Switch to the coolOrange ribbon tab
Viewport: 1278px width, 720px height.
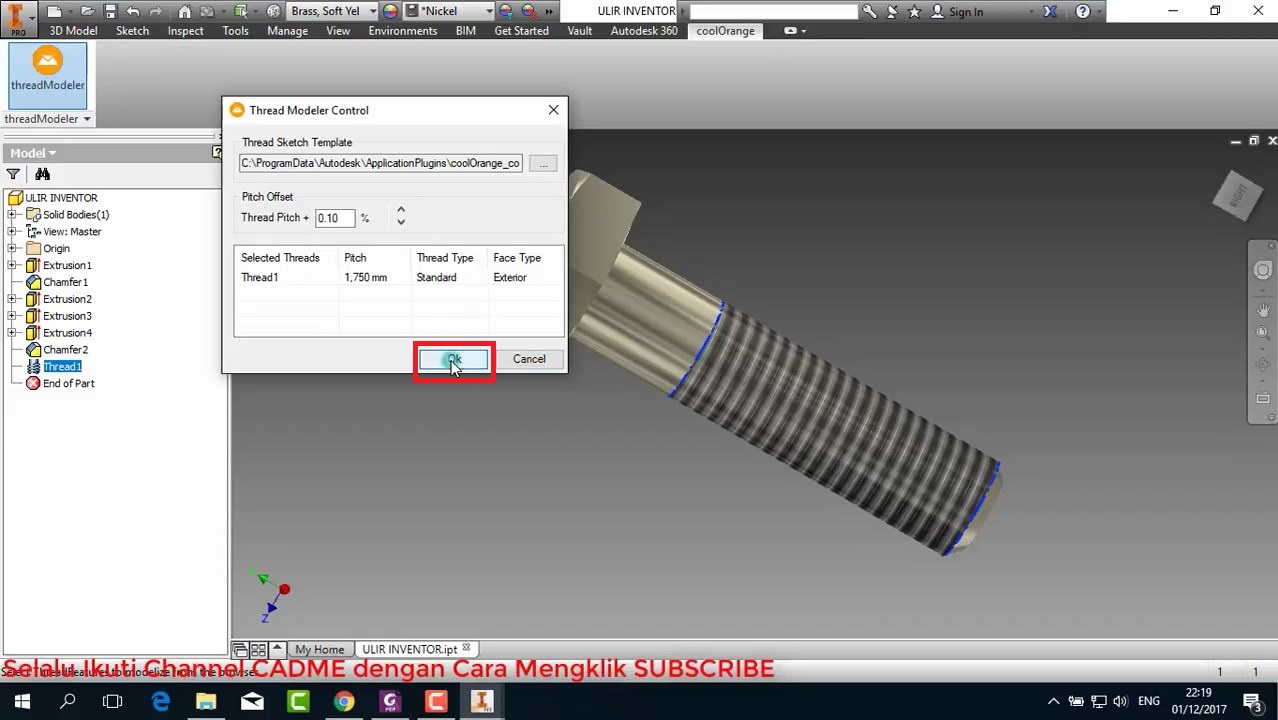tap(725, 30)
